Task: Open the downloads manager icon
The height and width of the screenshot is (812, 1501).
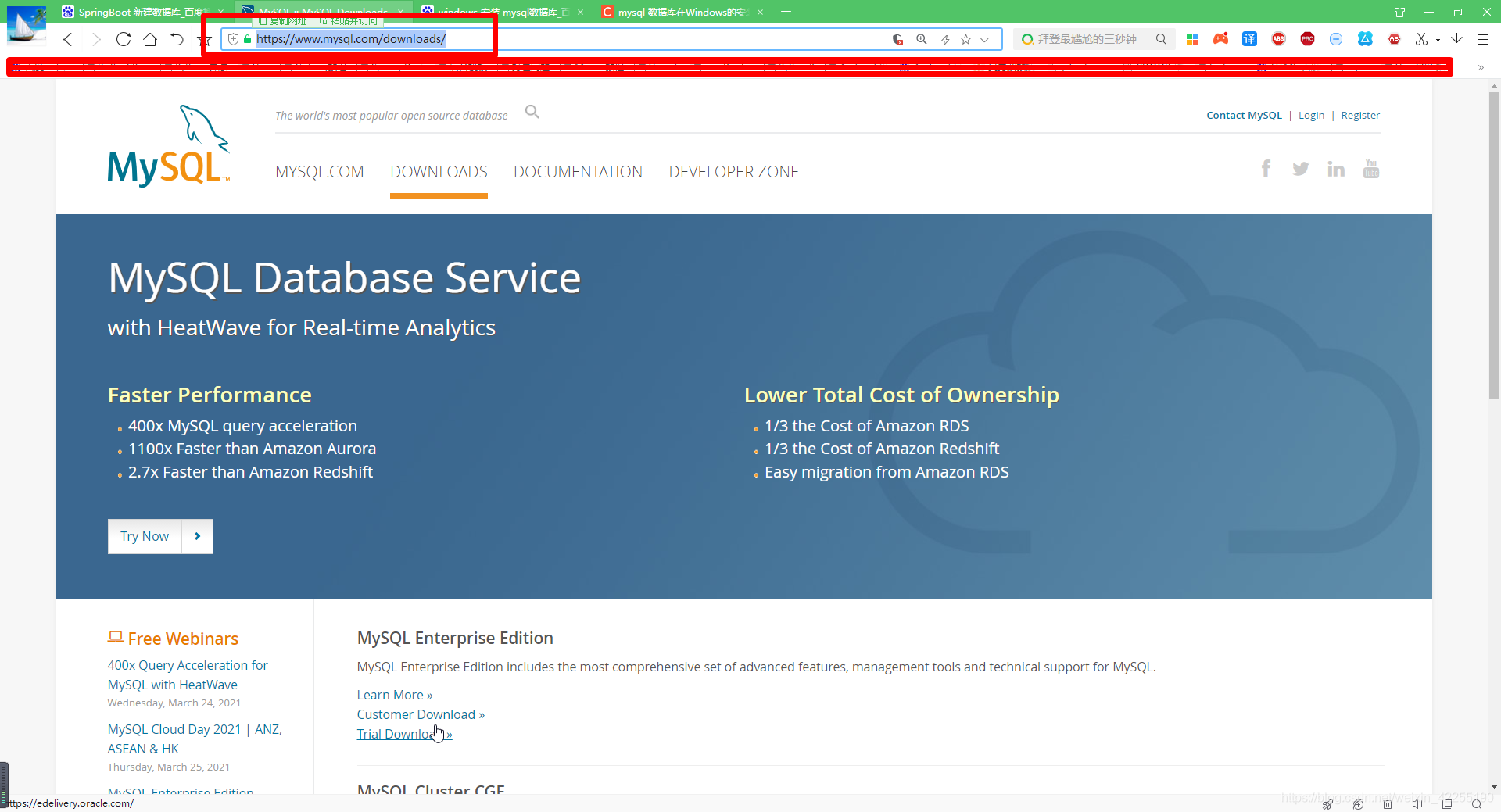Action: (x=1456, y=39)
